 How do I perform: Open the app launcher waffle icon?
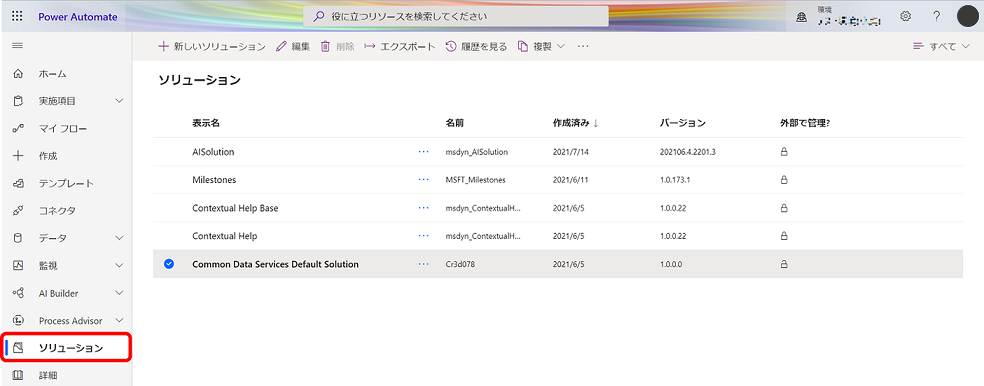point(17,16)
